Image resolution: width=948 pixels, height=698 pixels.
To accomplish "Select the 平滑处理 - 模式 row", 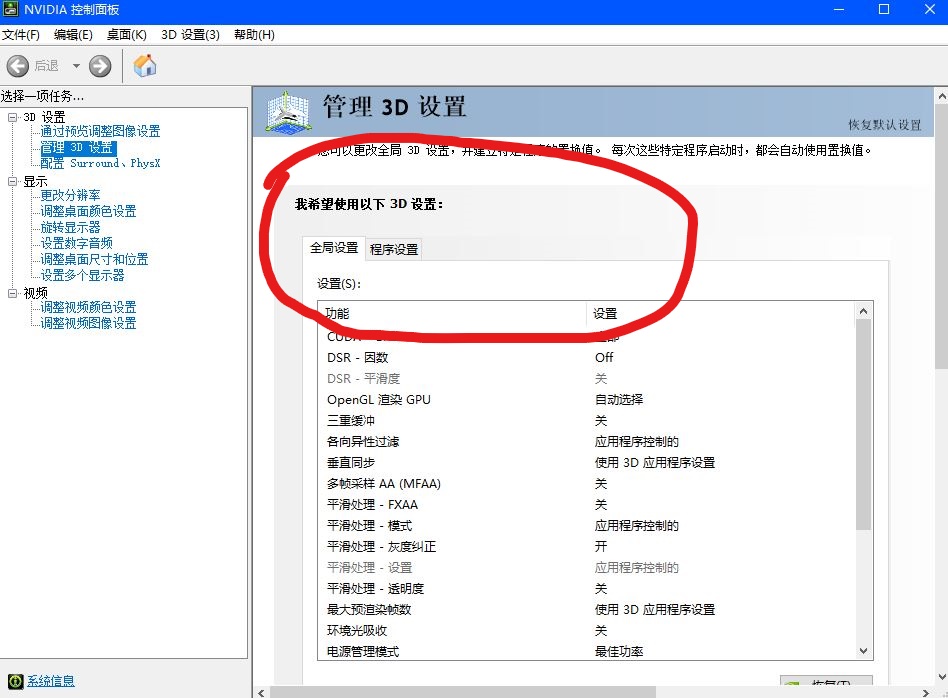I will (586, 526).
